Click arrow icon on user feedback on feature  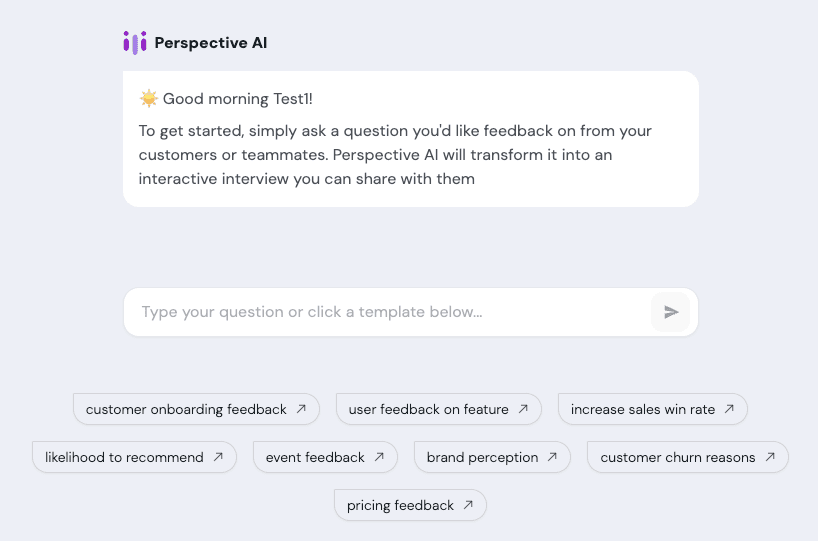click(523, 409)
